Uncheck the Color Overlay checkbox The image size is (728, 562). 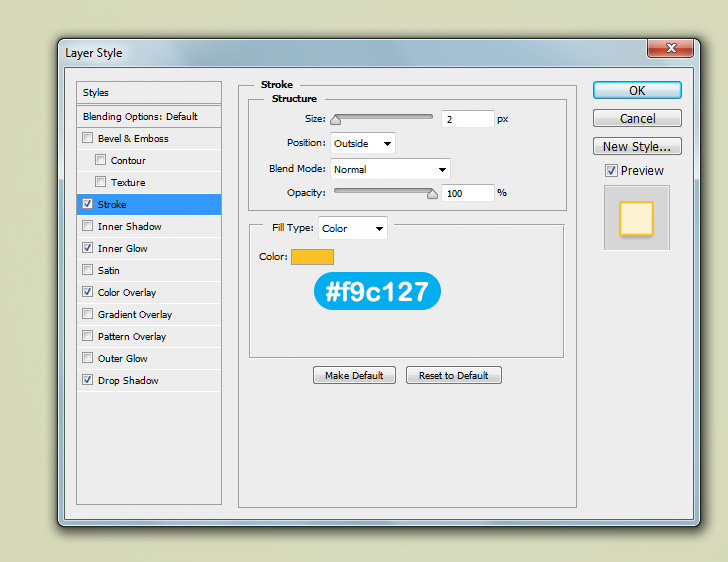(x=87, y=292)
